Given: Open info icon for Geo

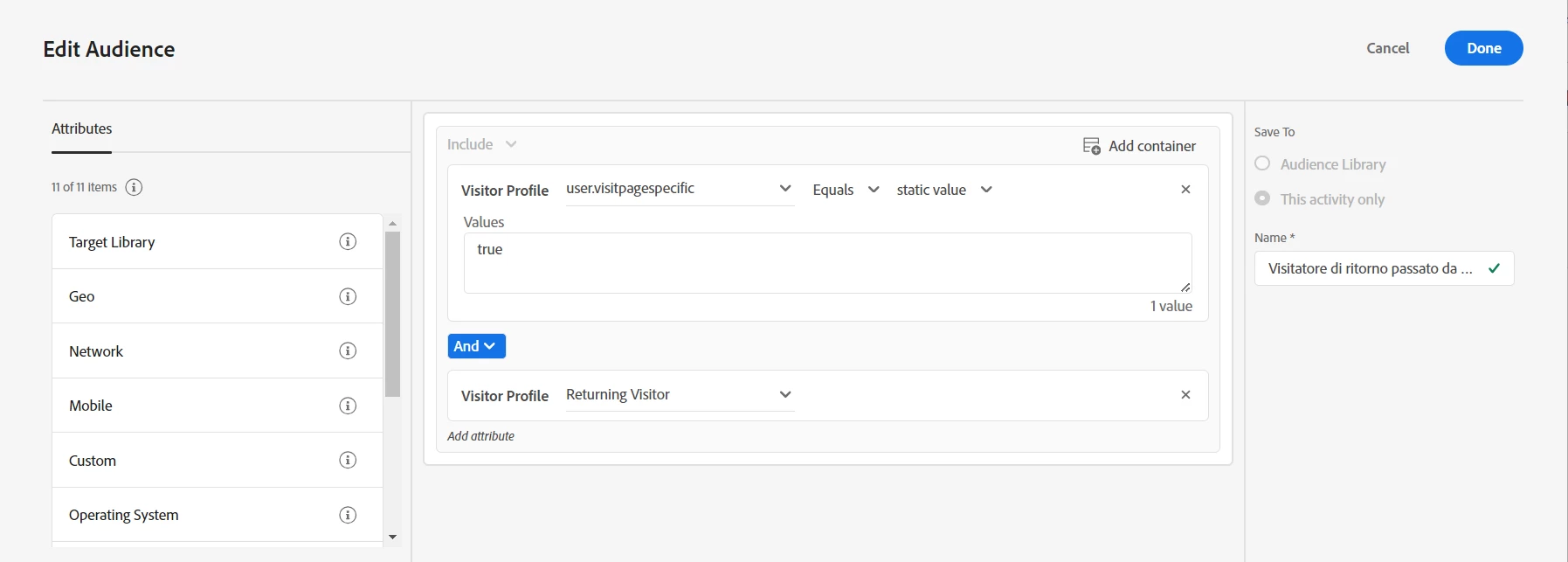Looking at the screenshot, I should pos(348,296).
